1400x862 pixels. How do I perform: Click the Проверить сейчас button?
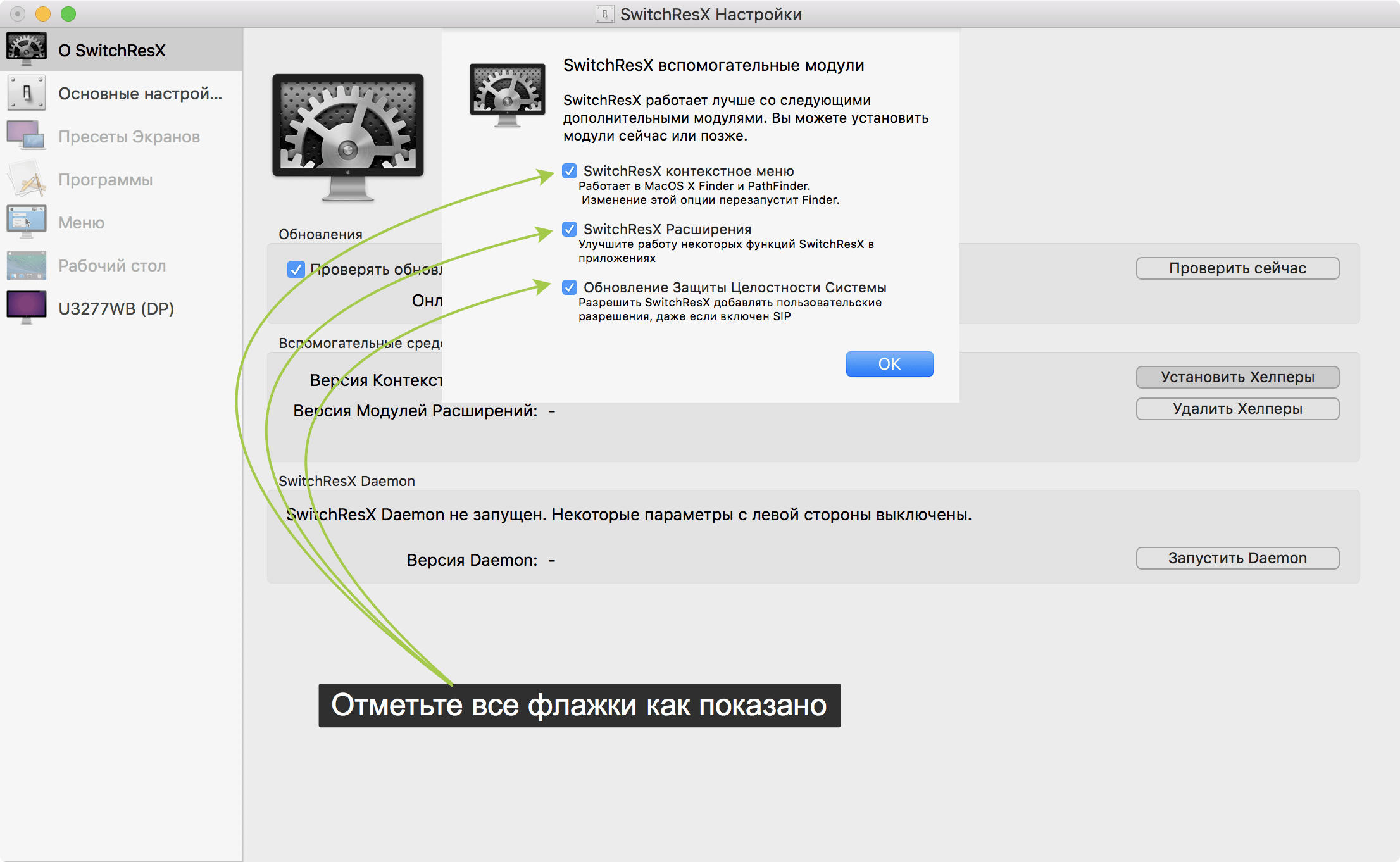1237,268
